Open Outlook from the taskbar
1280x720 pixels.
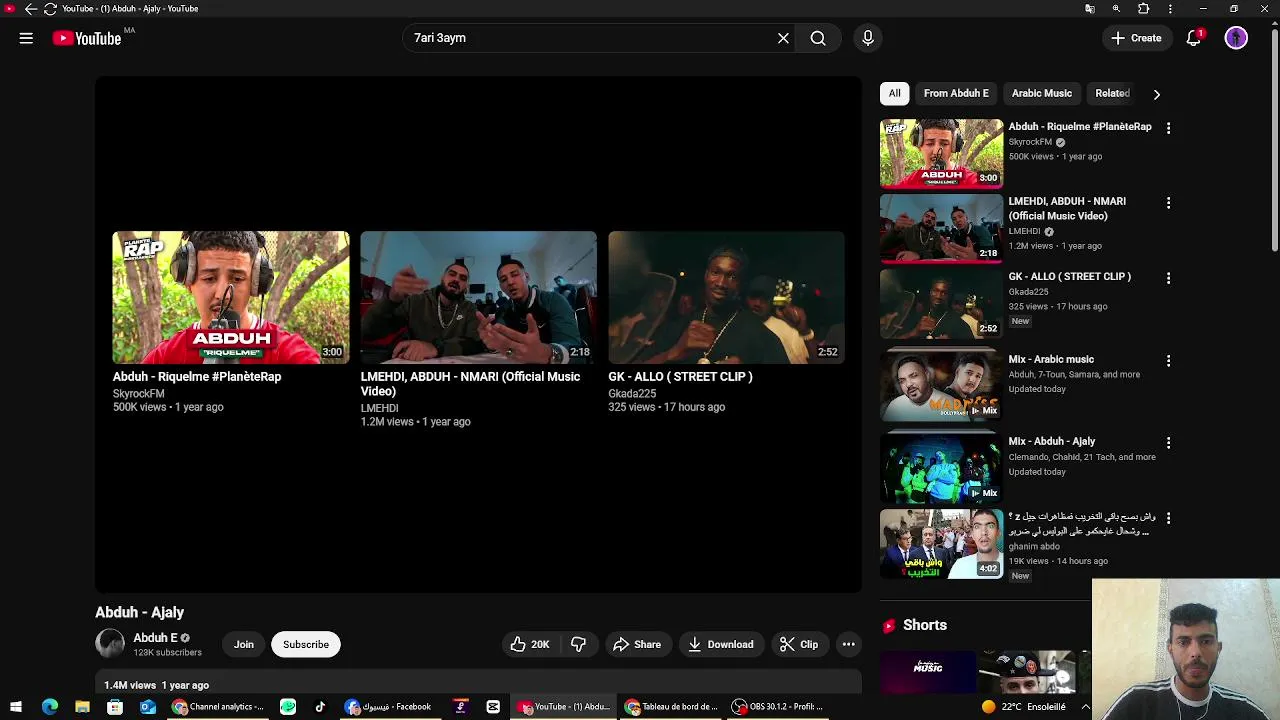coord(148,707)
